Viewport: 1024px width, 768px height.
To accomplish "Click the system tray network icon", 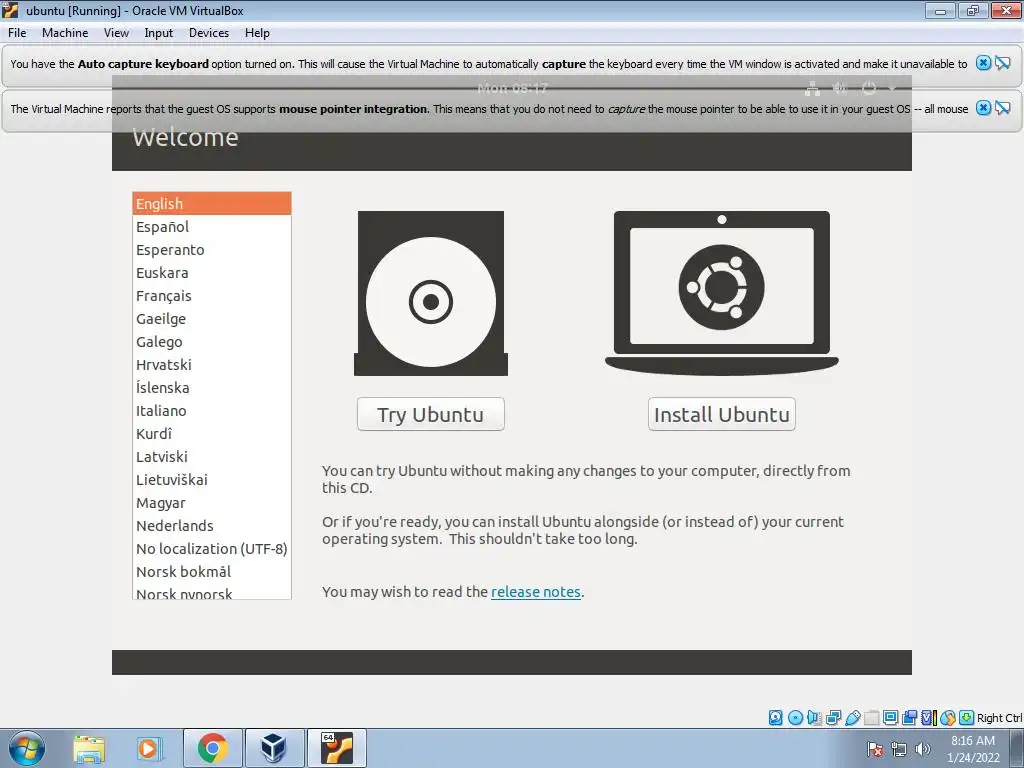I will pos(899,749).
